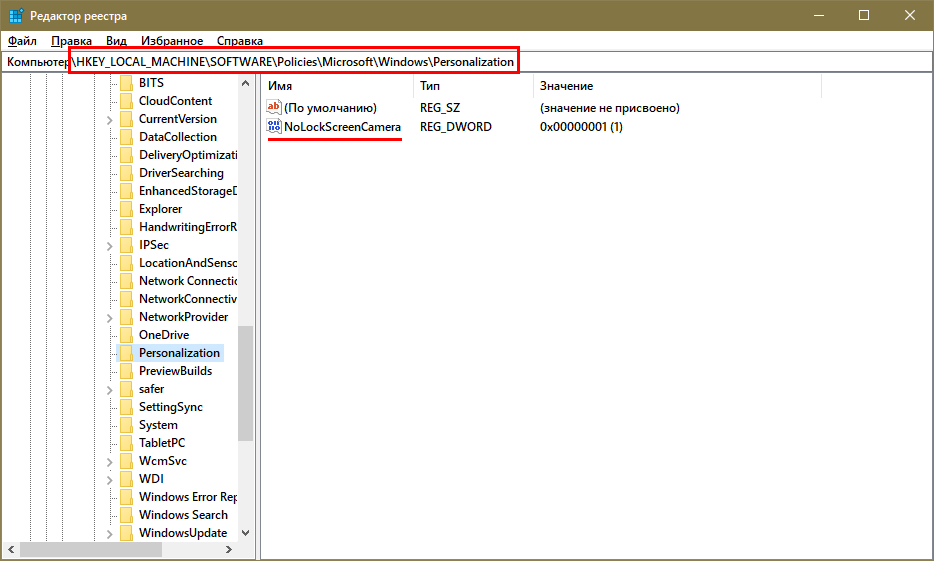Click the (По умолчанию) string value icon
934x561 pixels.
(275, 107)
